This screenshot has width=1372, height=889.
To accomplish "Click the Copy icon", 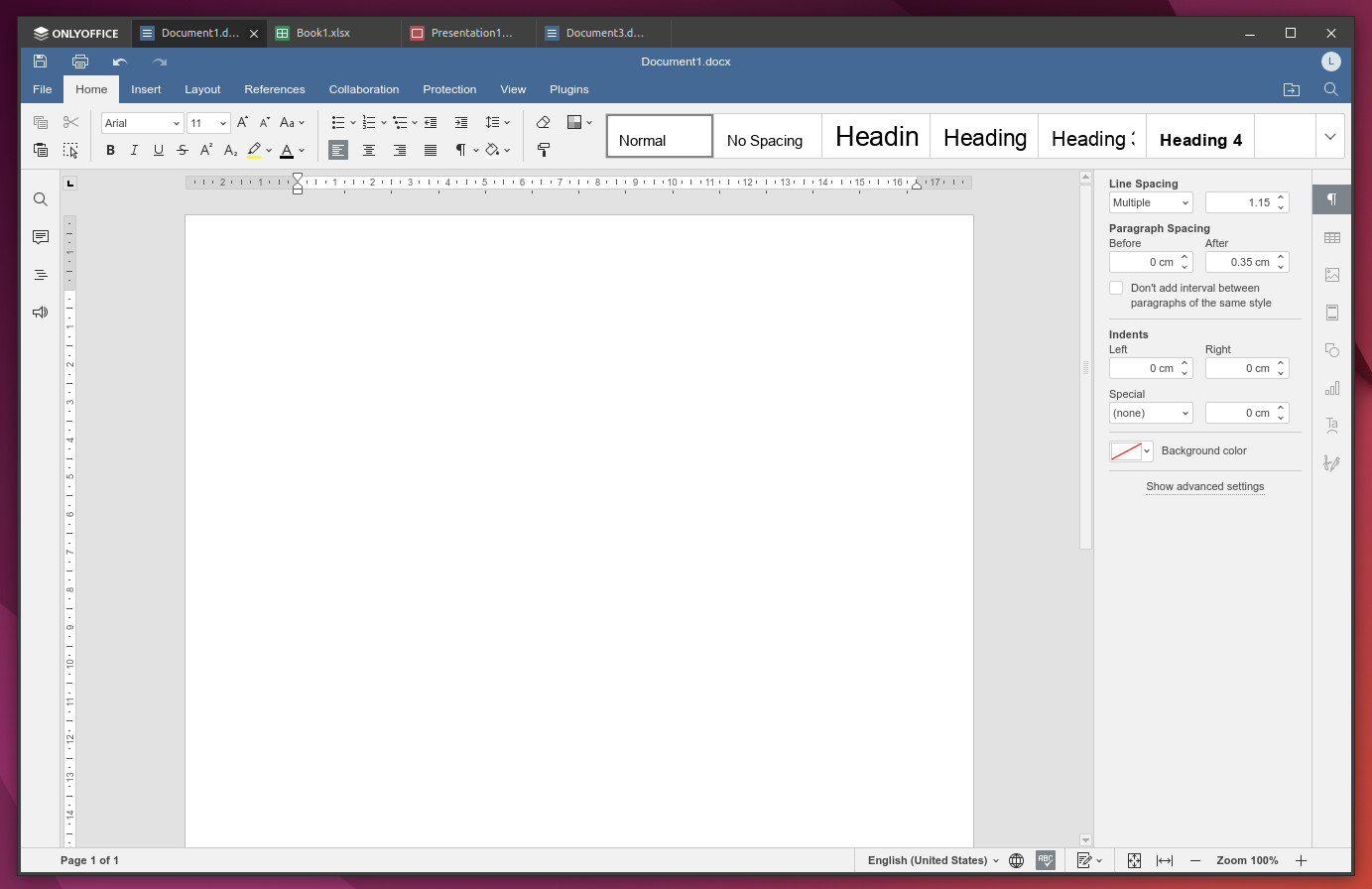I will pos(41,123).
